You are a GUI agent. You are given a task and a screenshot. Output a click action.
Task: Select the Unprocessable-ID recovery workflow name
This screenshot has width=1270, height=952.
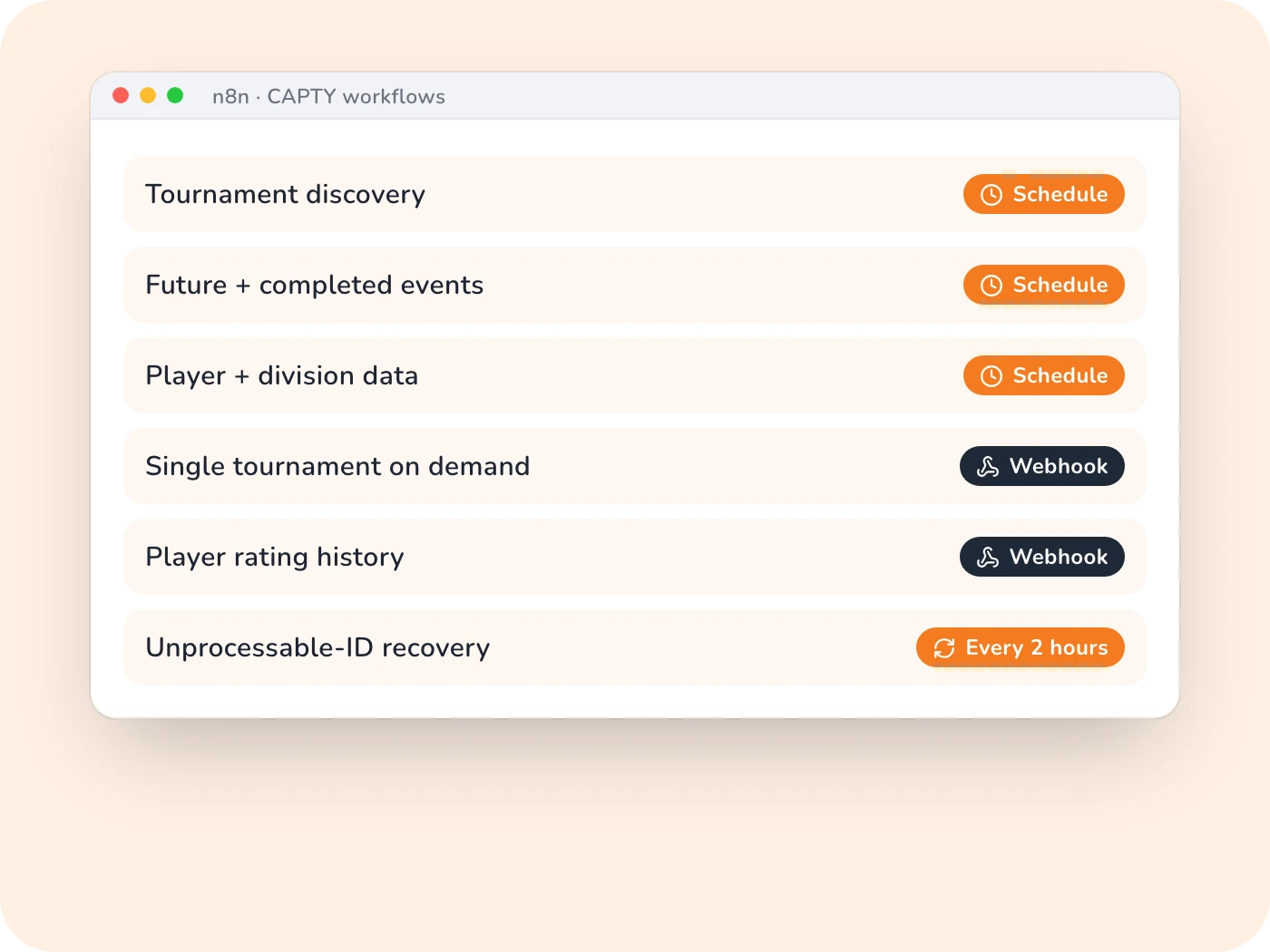click(x=317, y=647)
